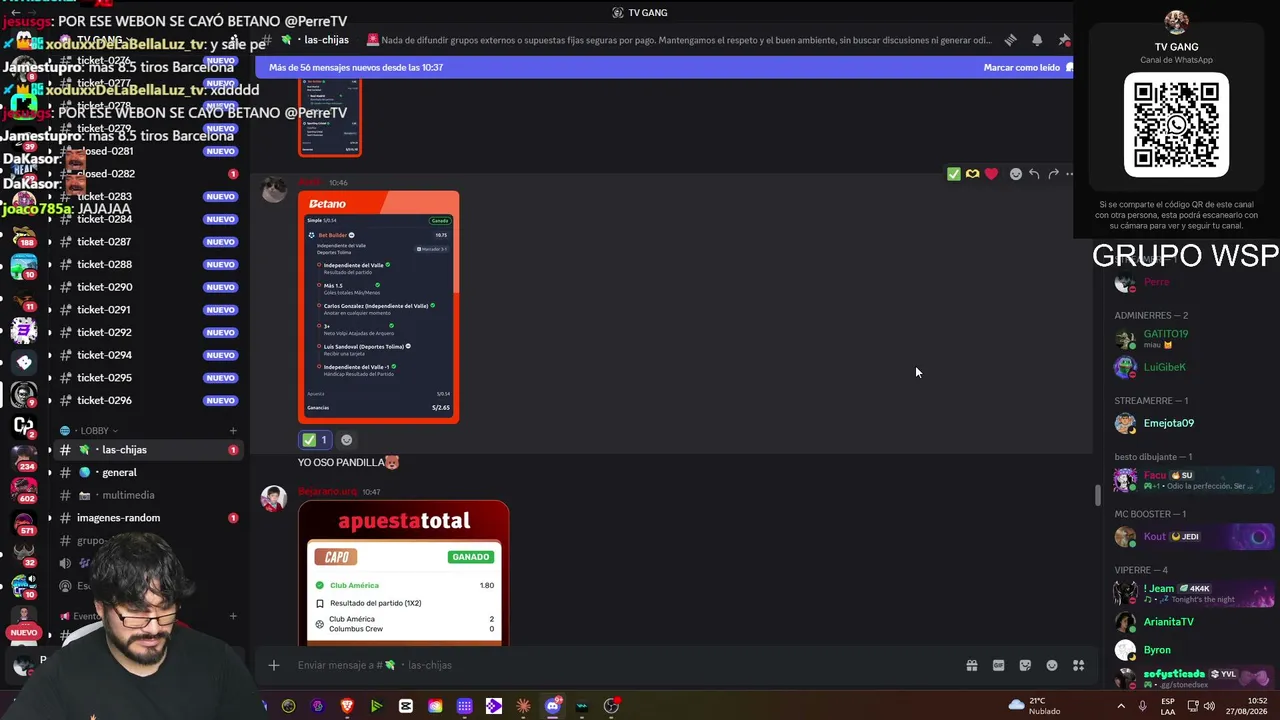
Task: Forward the hovered Betano message
Action: 1053,174
